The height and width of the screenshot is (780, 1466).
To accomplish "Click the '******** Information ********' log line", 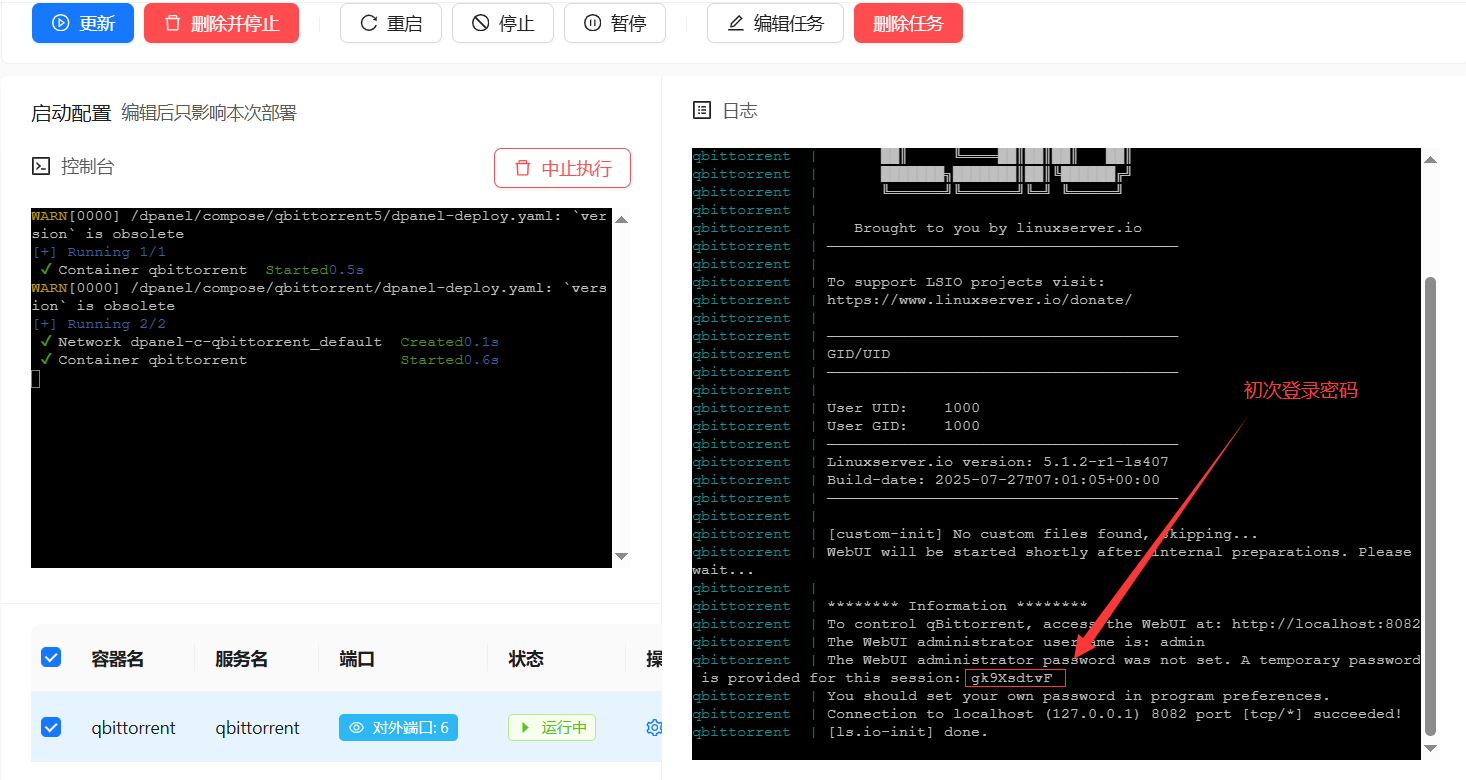I will coord(957,606).
